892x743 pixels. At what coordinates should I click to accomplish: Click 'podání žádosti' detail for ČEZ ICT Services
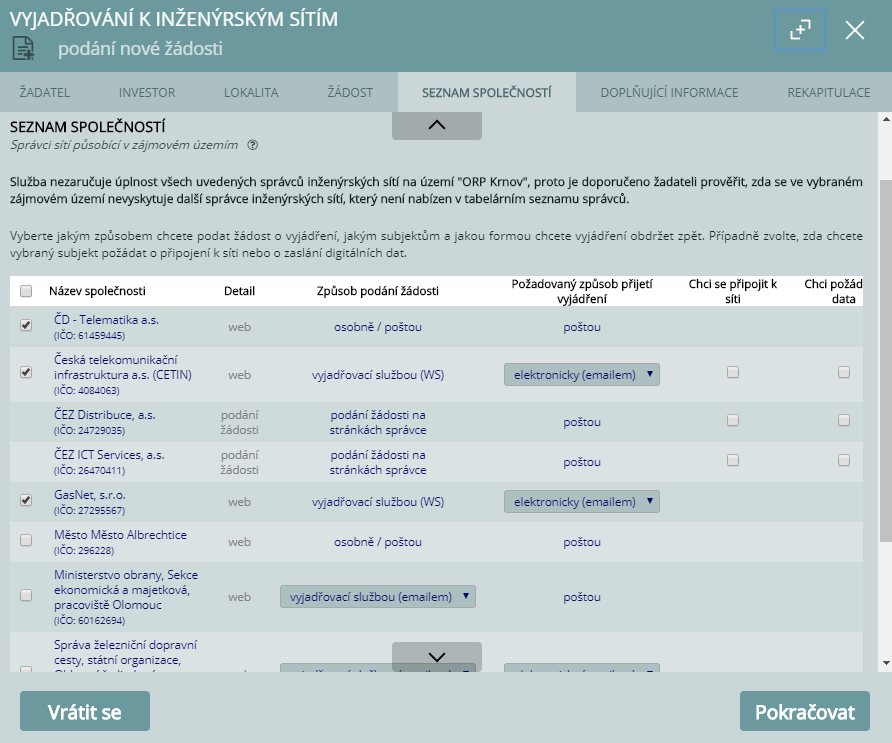point(239,462)
